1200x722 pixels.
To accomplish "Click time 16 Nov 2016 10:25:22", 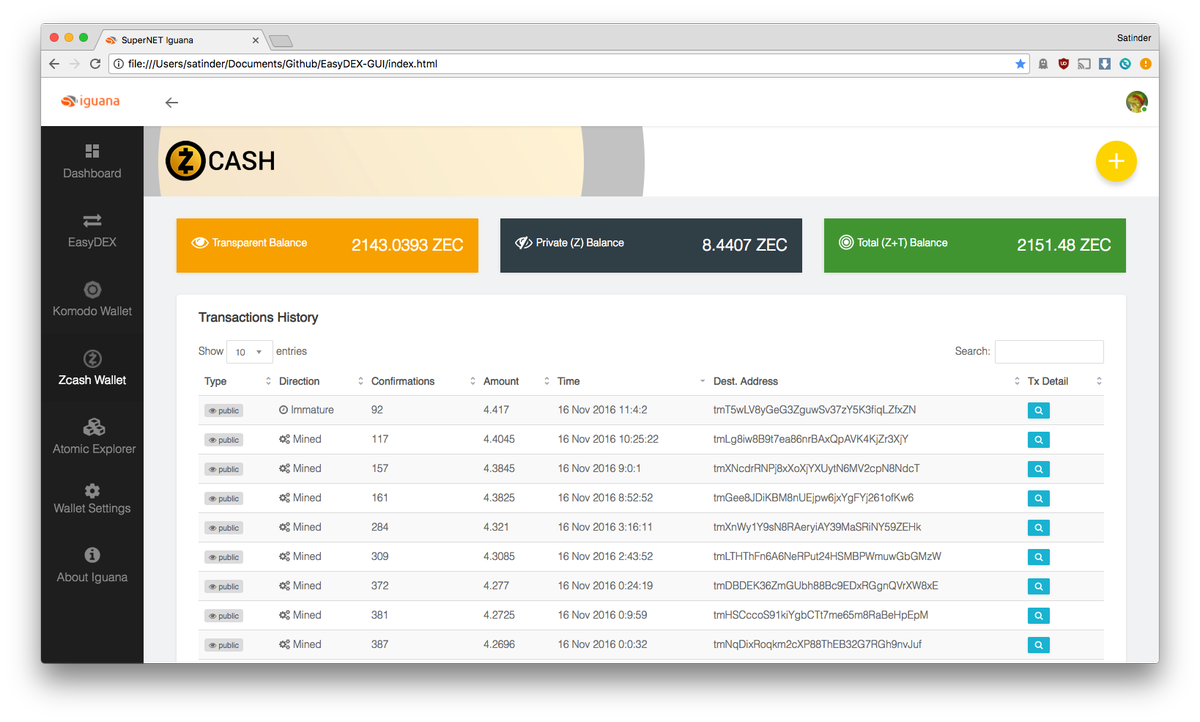I will click(x=608, y=439).
